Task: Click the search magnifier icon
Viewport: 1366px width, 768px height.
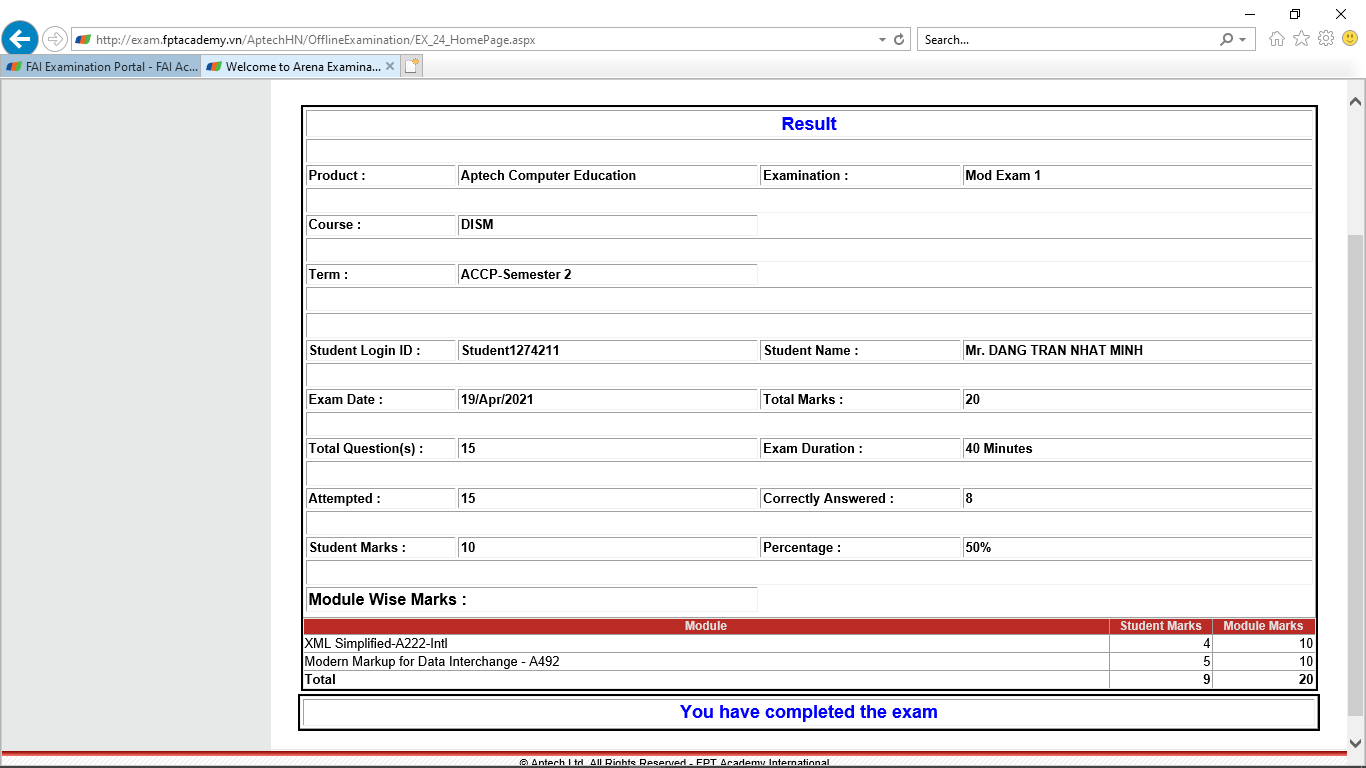Action: (x=1226, y=40)
